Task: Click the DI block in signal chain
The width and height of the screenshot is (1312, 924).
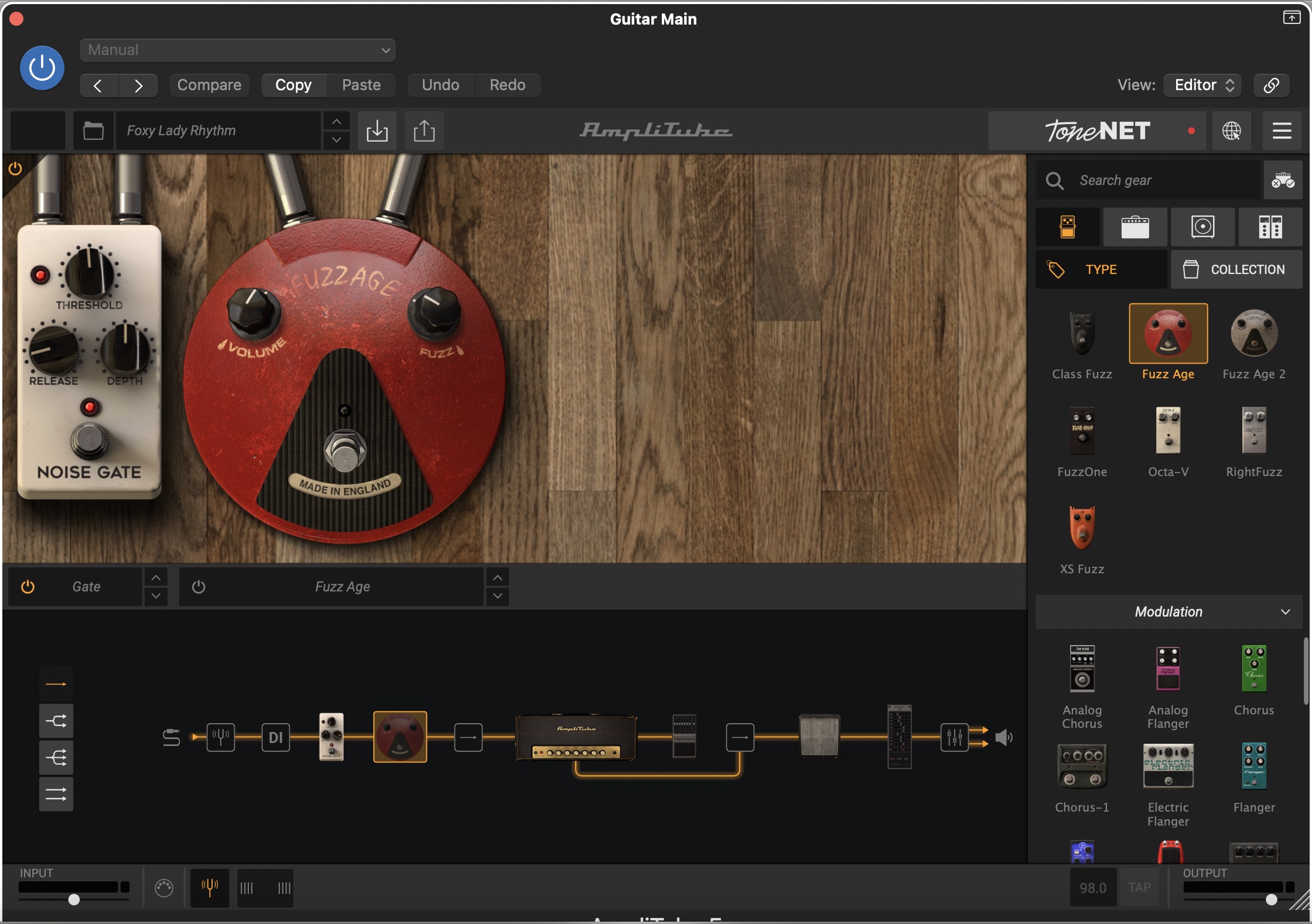Action: [x=276, y=737]
